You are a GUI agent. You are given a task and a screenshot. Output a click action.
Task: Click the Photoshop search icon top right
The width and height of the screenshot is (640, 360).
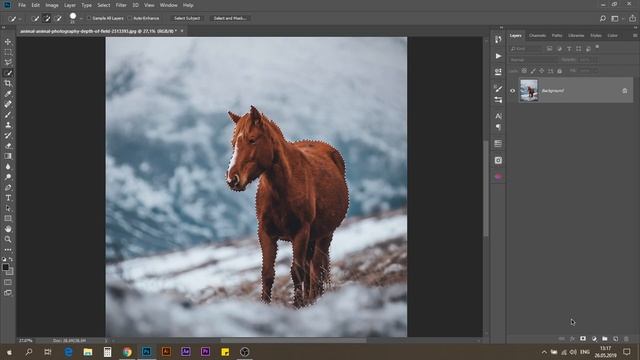coord(602,18)
